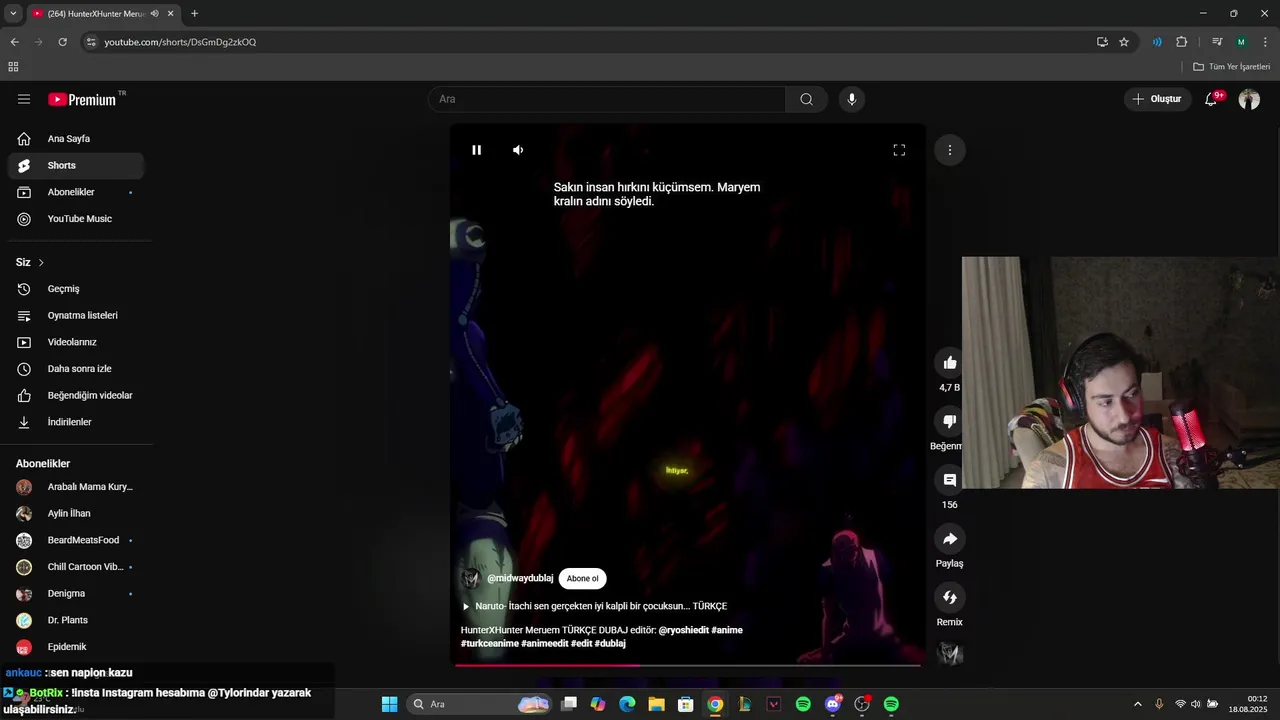Open the Aylin İlhan subscription

click(76, 513)
